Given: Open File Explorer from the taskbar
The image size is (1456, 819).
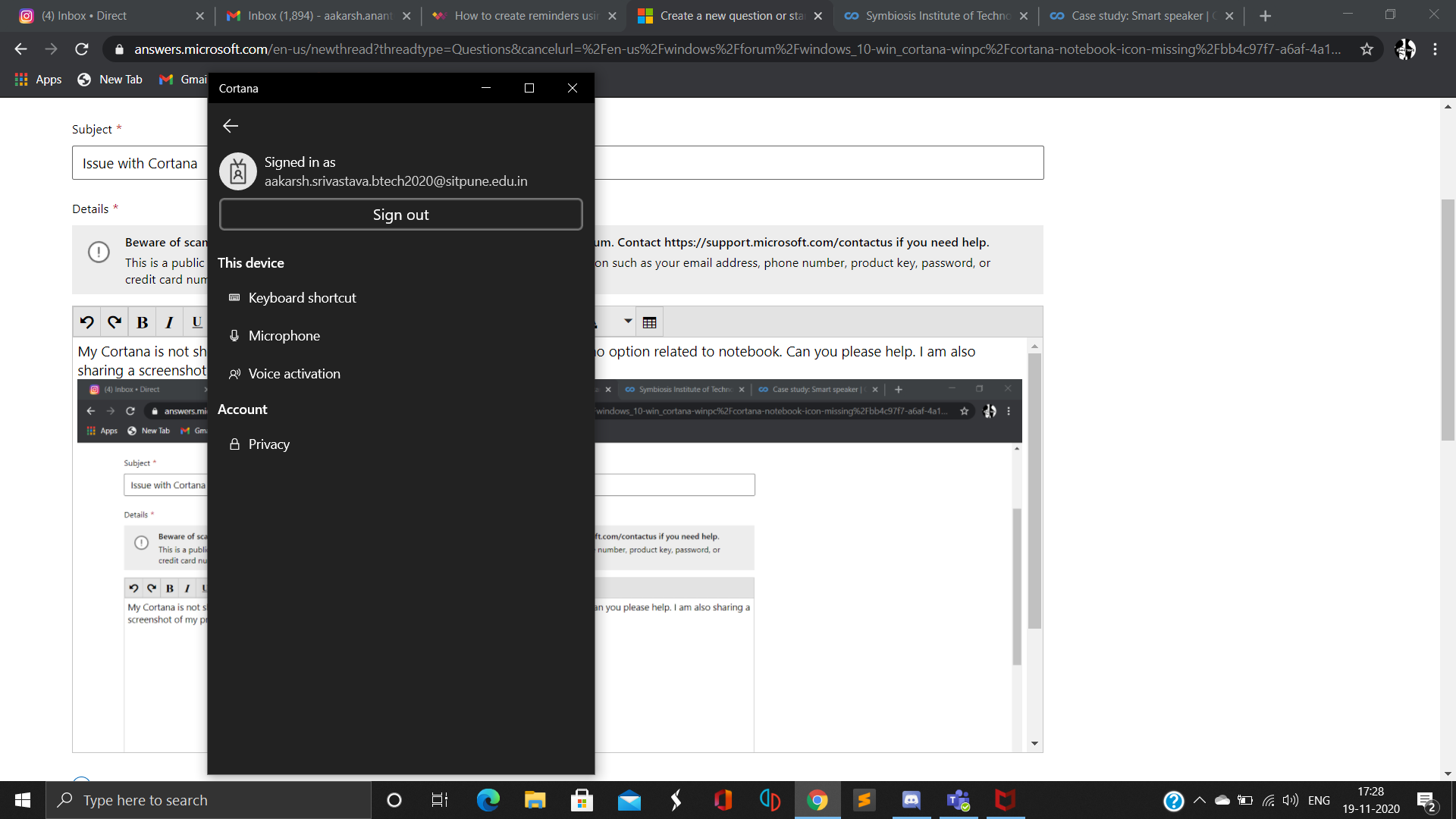Looking at the screenshot, I should pos(535,800).
